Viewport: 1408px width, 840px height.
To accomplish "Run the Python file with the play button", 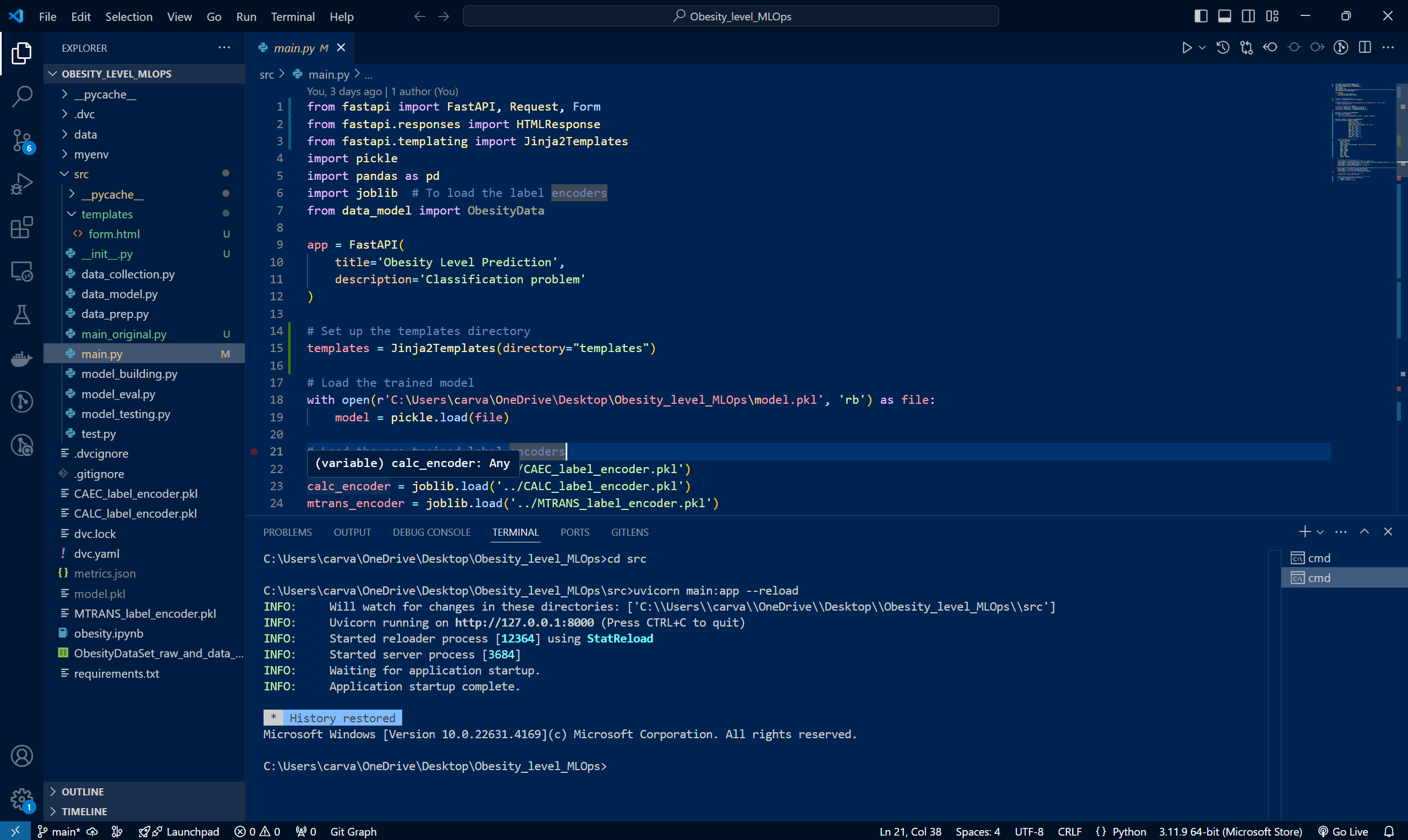I will [x=1187, y=47].
